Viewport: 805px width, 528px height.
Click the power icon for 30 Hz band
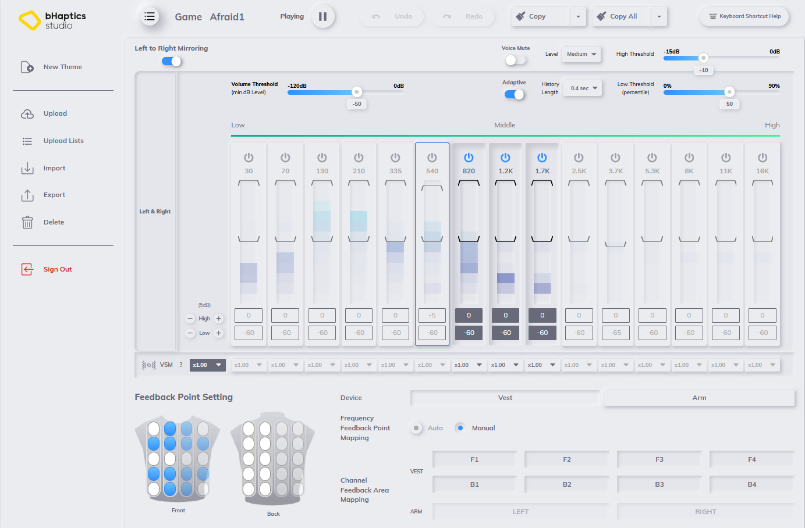(x=248, y=158)
